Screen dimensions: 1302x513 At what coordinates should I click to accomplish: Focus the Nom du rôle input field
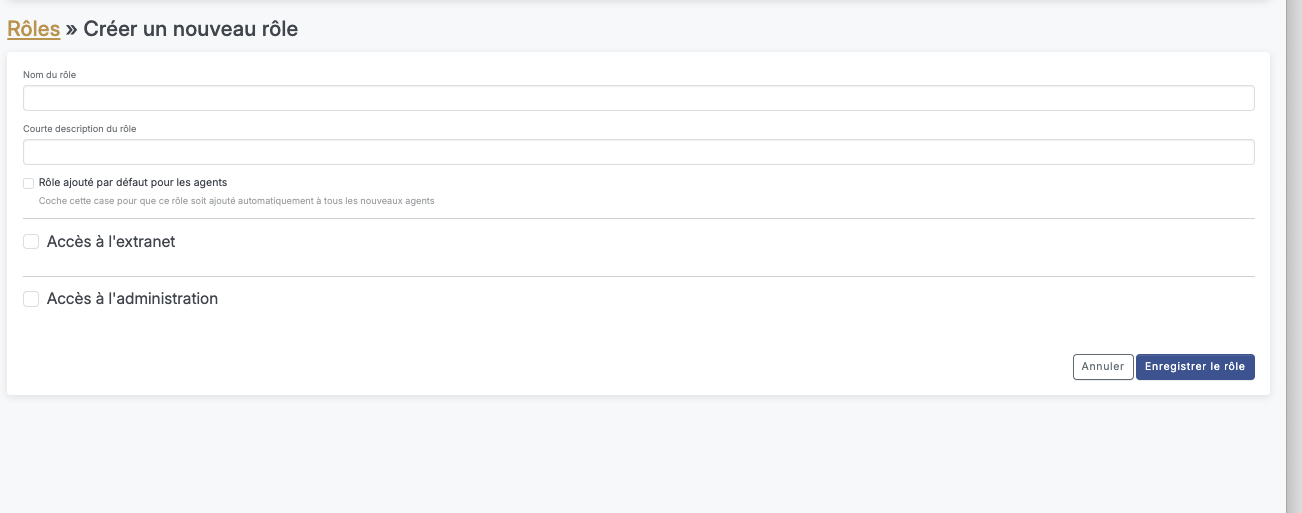coord(638,98)
